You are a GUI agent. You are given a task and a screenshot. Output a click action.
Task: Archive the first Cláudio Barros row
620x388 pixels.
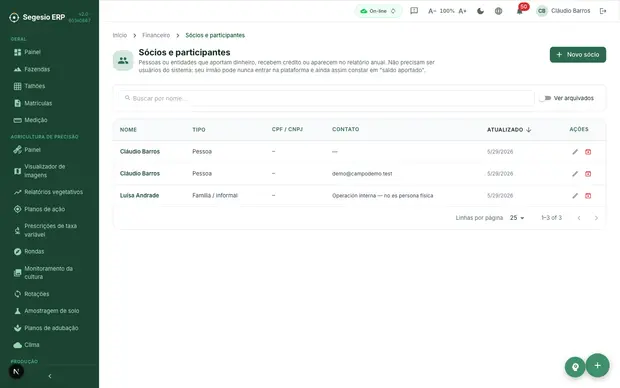[588, 152]
